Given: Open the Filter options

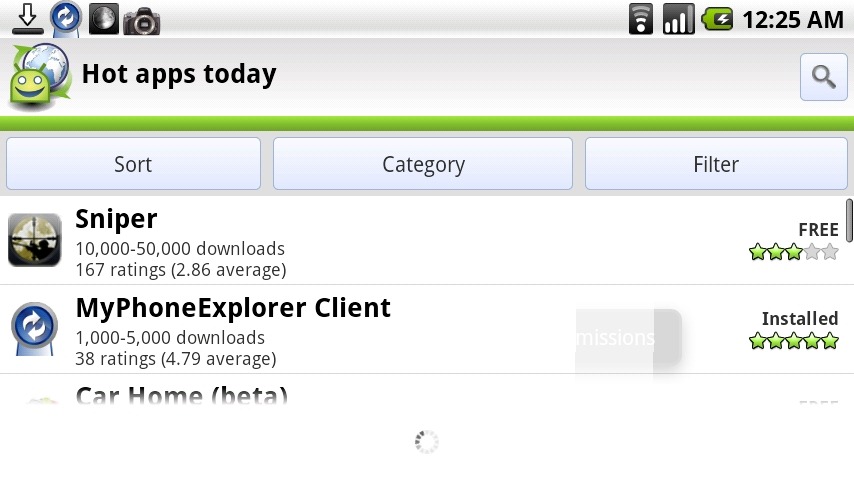Looking at the screenshot, I should pyautogui.click(x=716, y=164).
